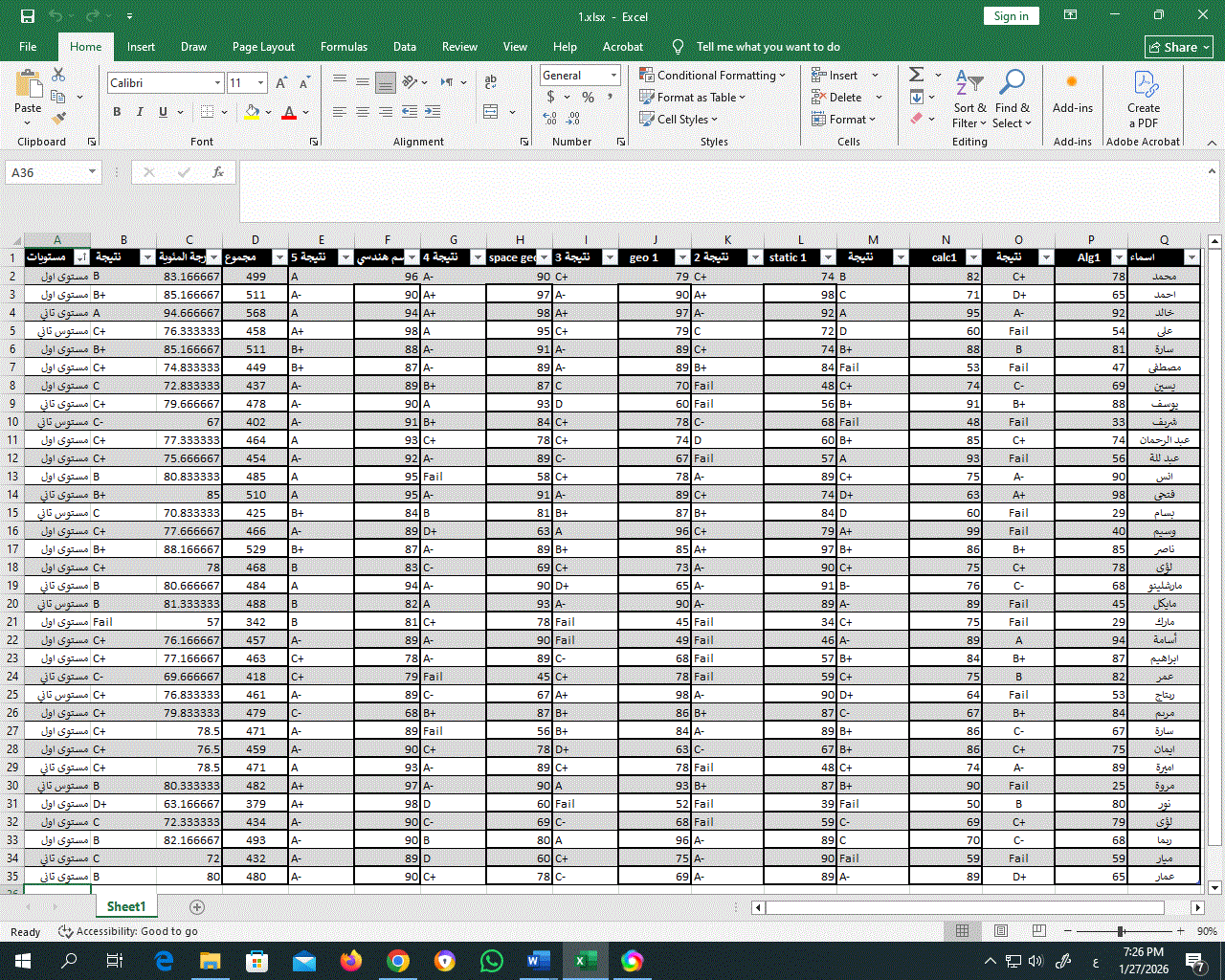
Task: Open the Calibri font name dropdown
Action: click(217, 83)
